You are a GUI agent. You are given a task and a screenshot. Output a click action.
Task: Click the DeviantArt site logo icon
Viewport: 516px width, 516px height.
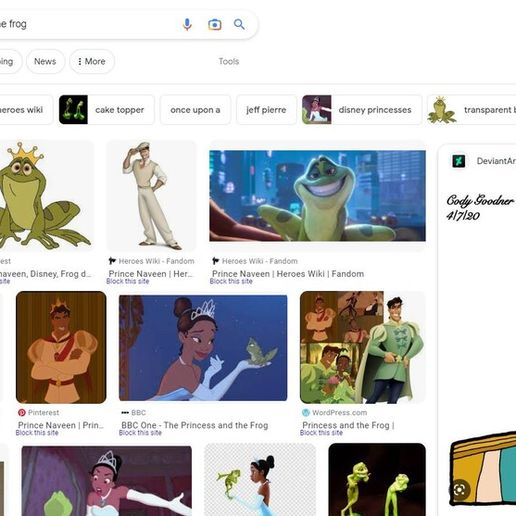pyautogui.click(x=459, y=161)
